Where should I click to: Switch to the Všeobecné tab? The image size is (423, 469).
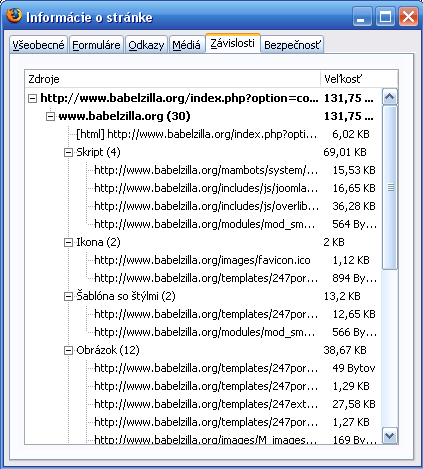(38, 45)
